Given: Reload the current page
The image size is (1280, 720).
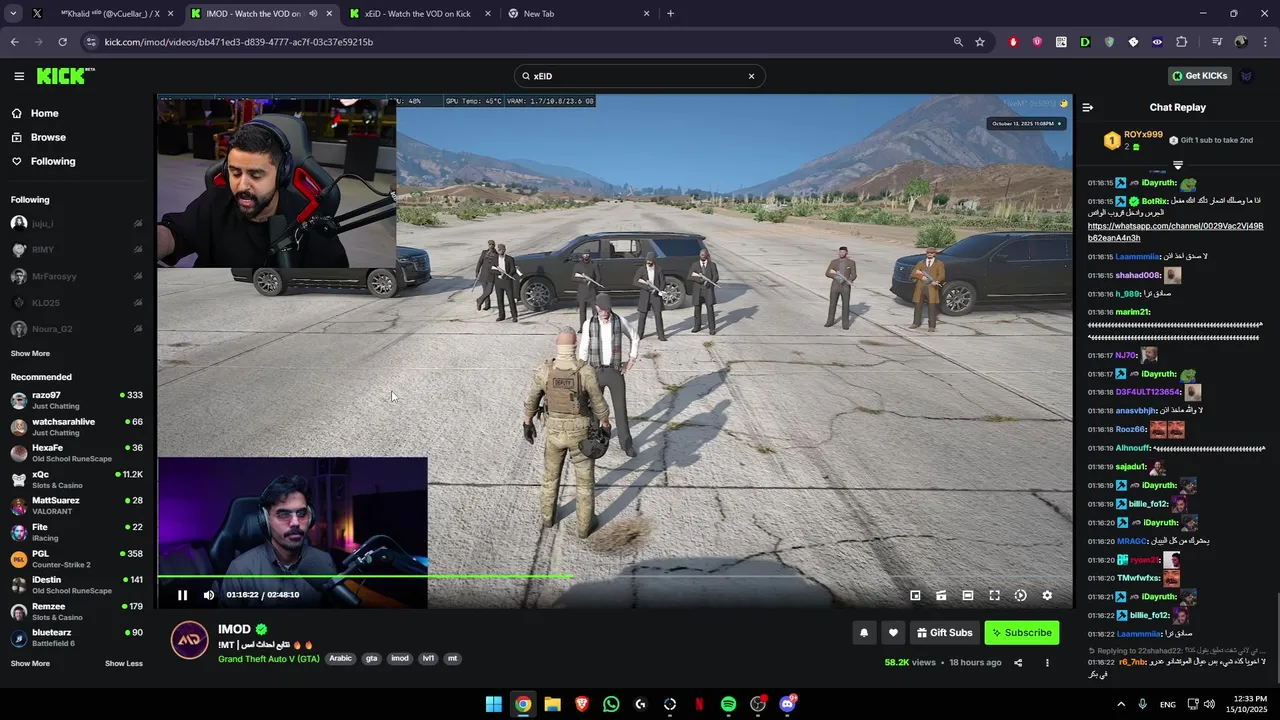Looking at the screenshot, I should [x=62, y=42].
